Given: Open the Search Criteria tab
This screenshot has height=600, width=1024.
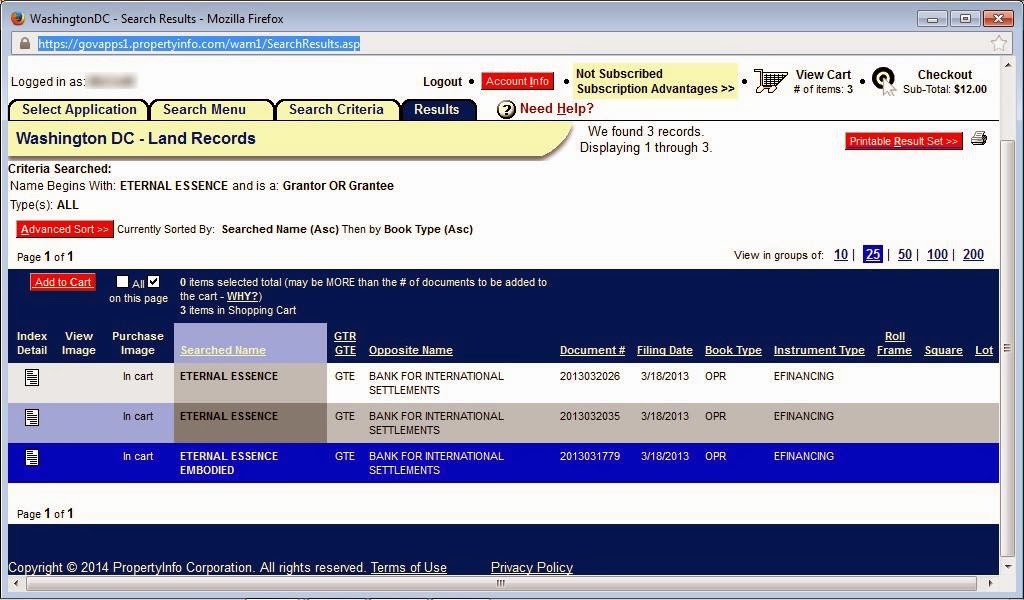Looking at the screenshot, I should [336, 110].
